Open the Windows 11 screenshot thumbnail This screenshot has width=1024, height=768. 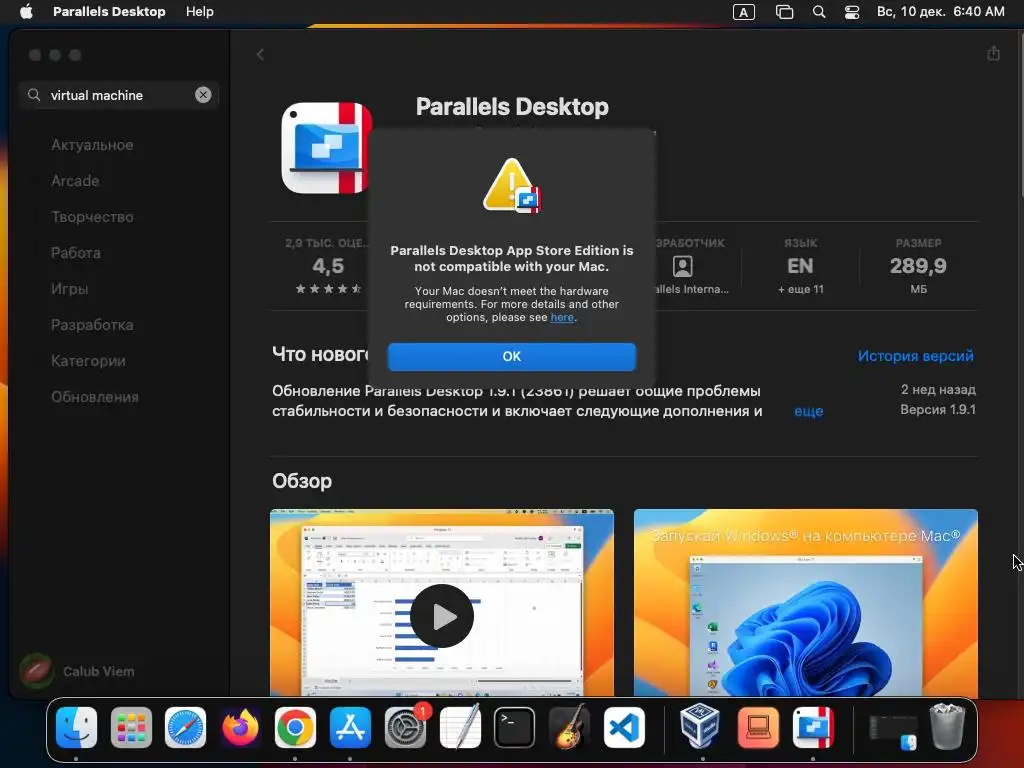[x=805, y=602]
